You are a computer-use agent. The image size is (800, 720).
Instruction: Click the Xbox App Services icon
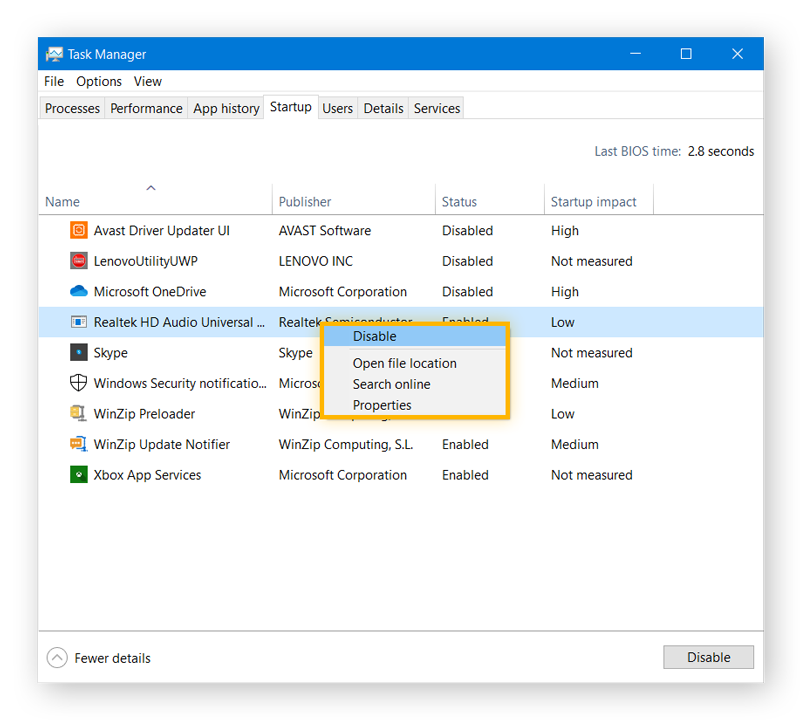click(79, 475)
